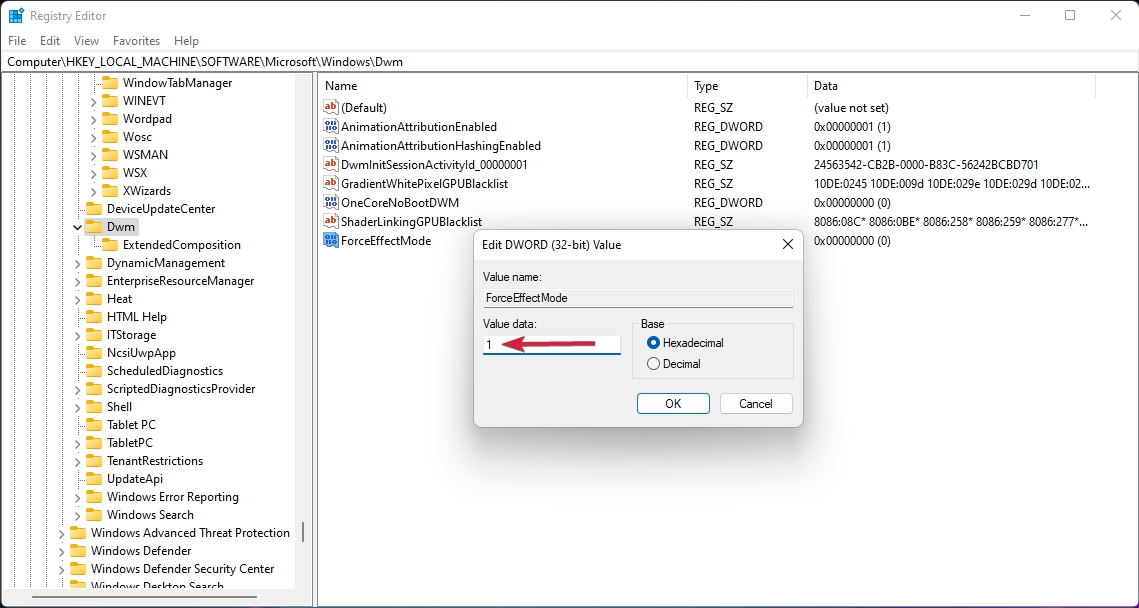Viewport: 1139px width, 608px height.
Task: Click the ab icon beside DwmInitSessionActivityId_00000001
Action: click(x=331, y=164)
